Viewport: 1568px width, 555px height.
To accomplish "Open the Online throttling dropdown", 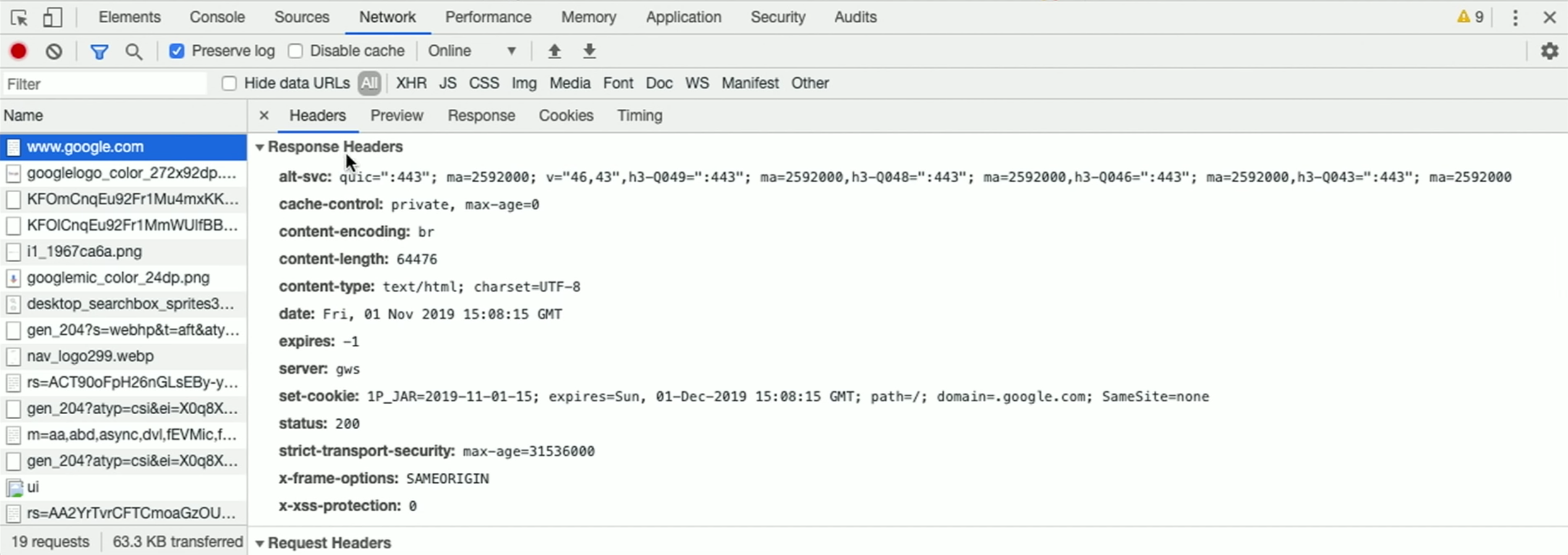I will [x=472, y=51].
